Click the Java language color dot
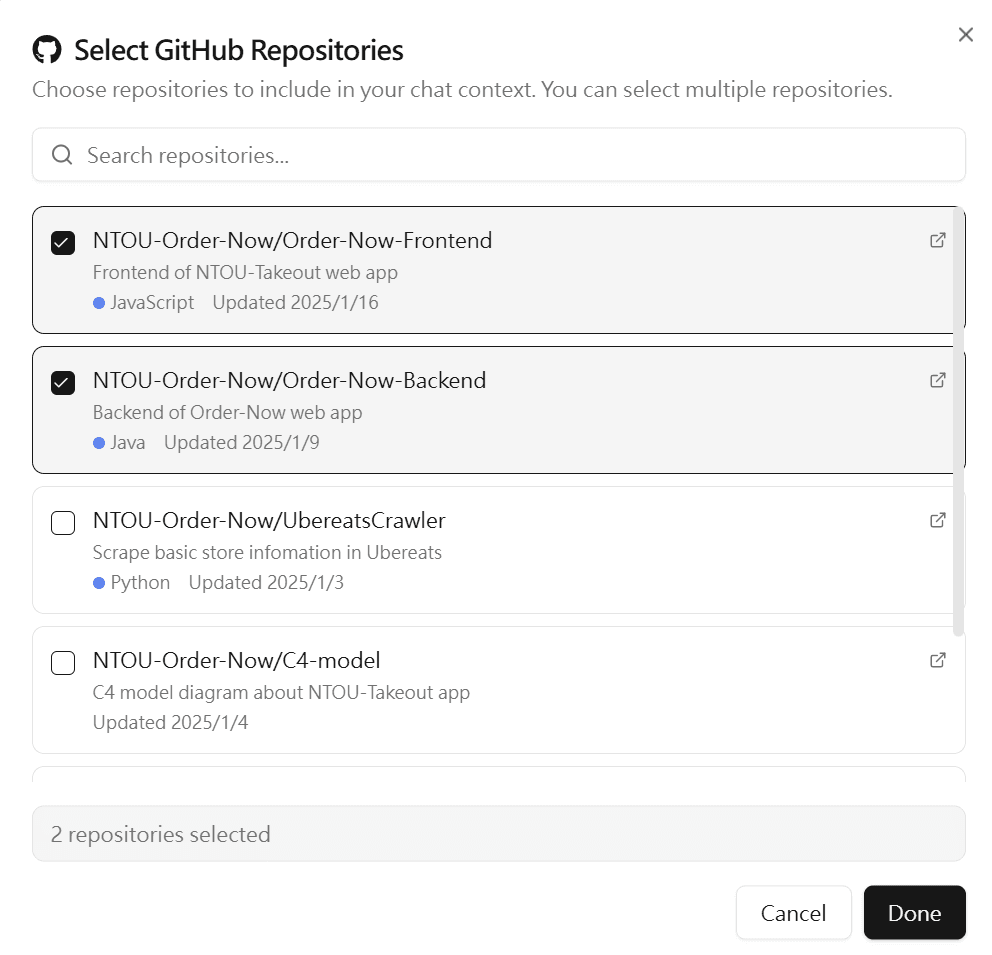The height and width of the screenshot is (955, 992). tap(99, 443)
